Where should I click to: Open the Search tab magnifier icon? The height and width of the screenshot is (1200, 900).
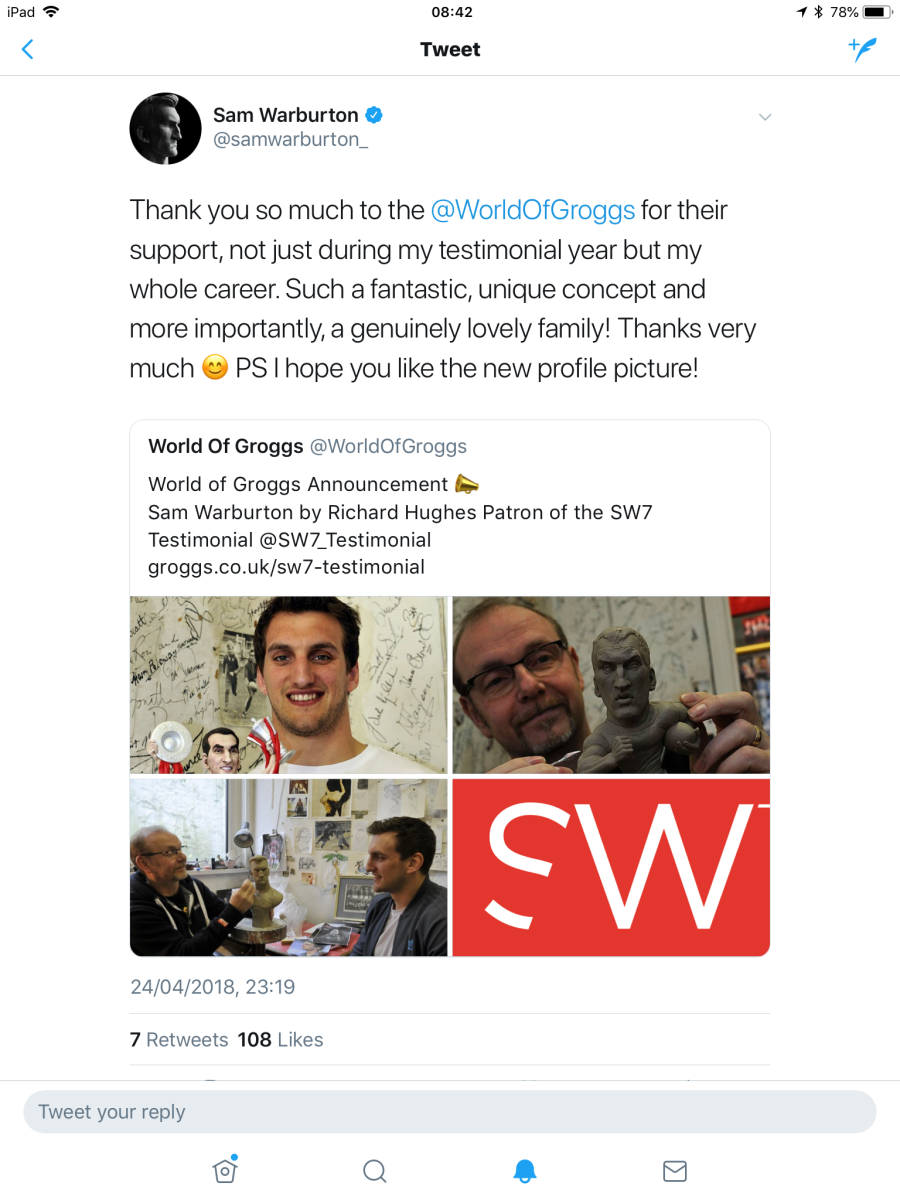(x=375, y=1171)
